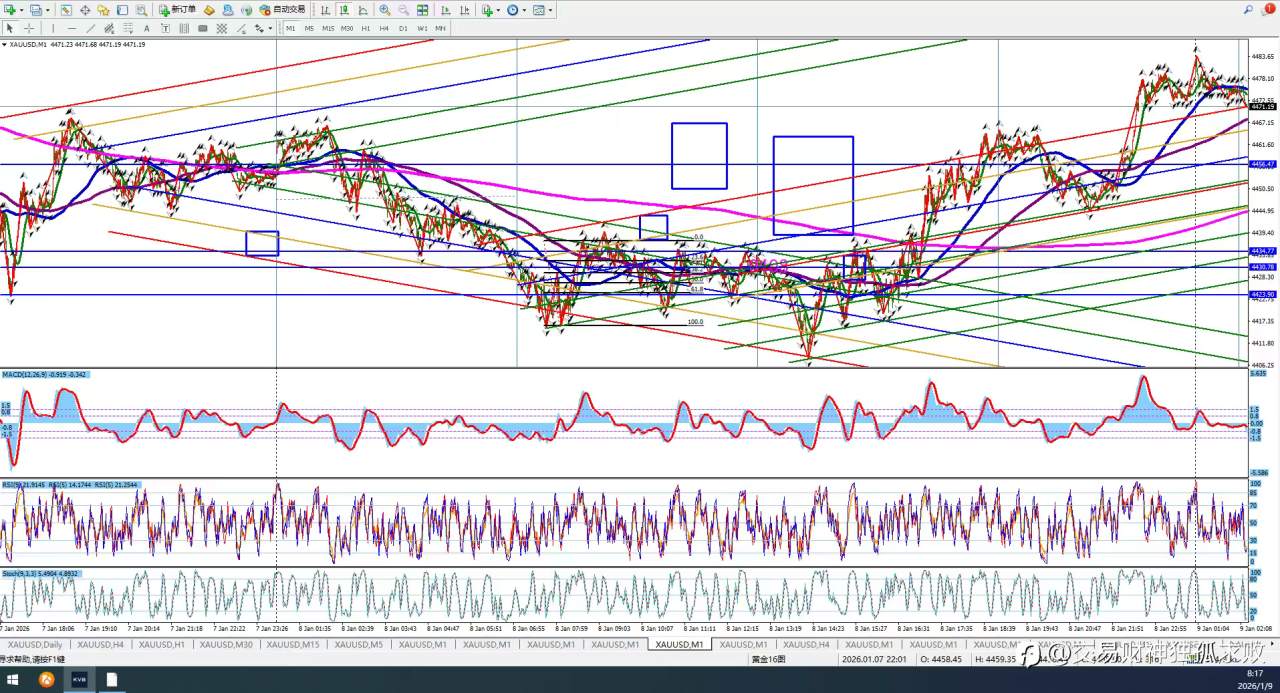Switch chart type to line chart
The height and width of the screenshot is (693, 1280).
click(x=362, y=10)
